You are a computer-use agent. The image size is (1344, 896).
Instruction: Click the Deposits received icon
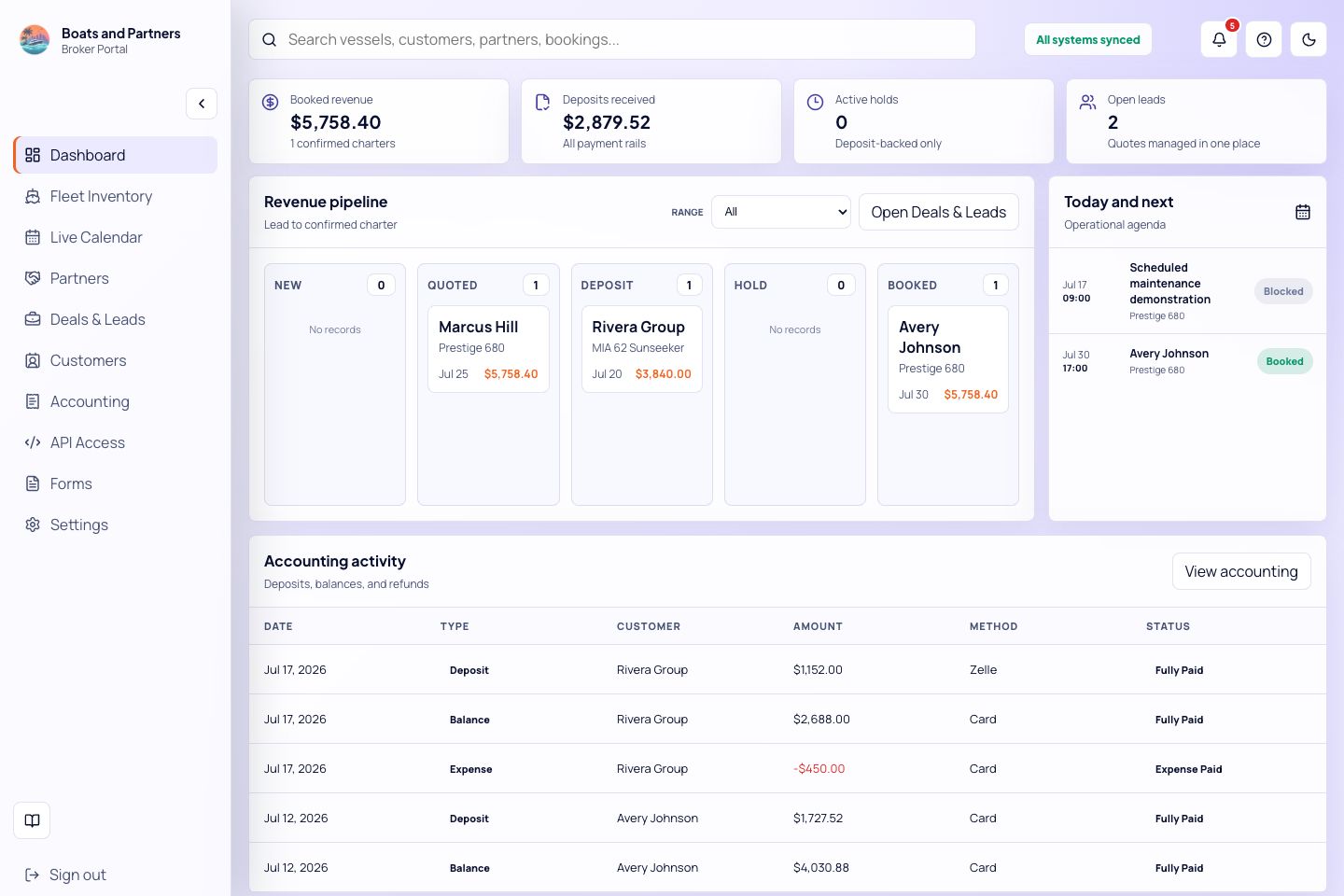[x=542, y=102]
